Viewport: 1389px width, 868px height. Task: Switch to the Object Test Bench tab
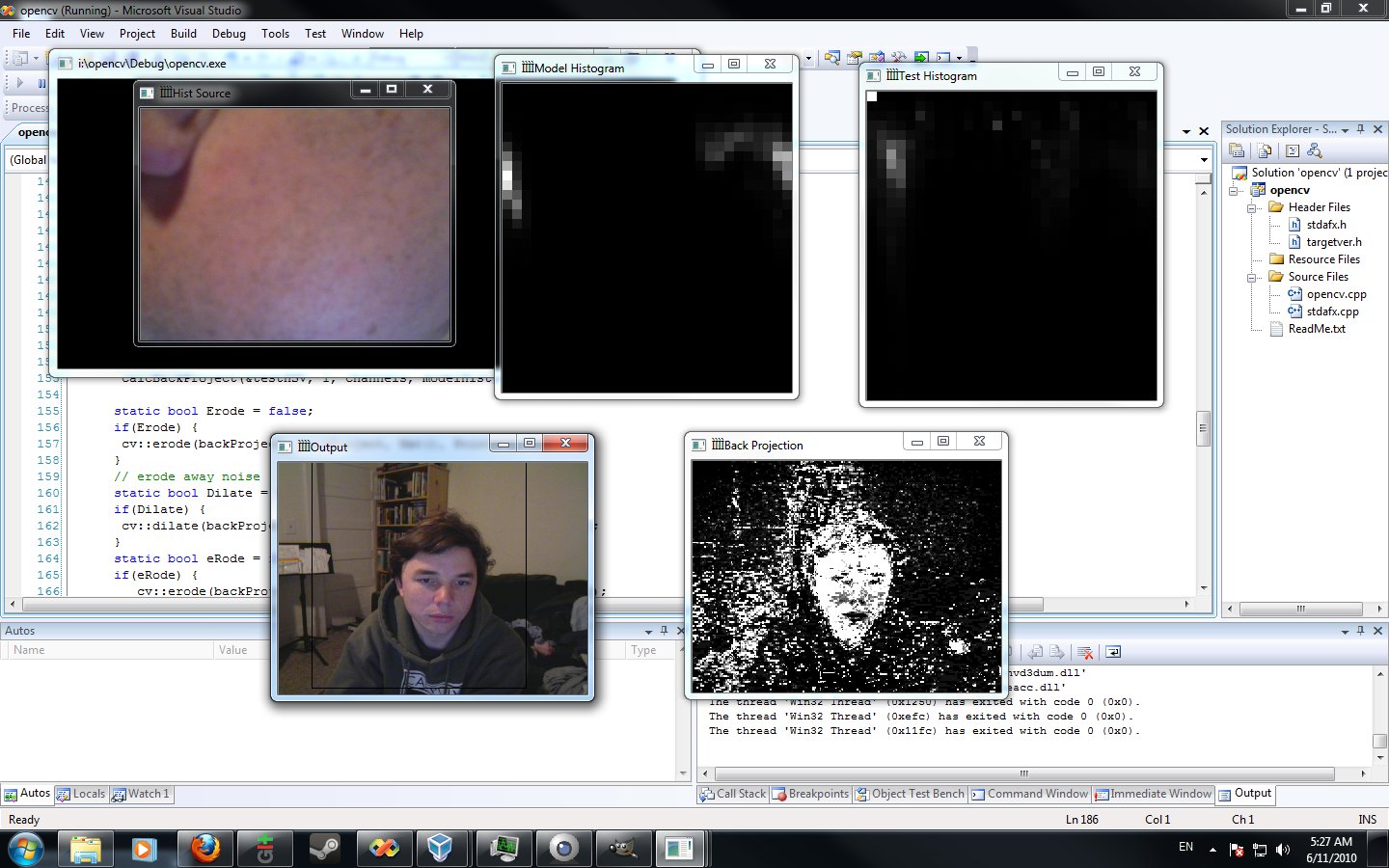(910, 794)
